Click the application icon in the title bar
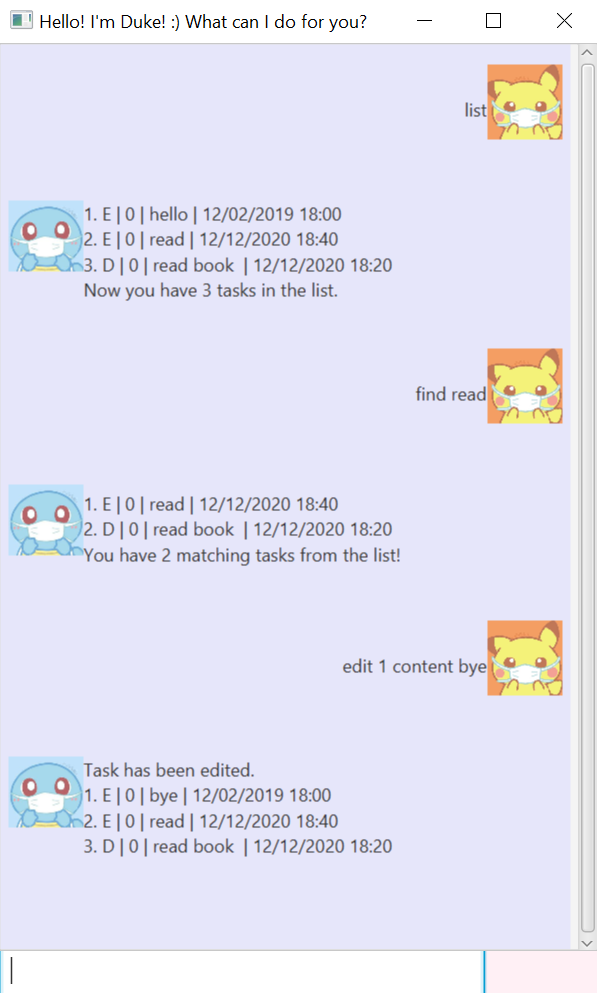597x993 pixels. [x=21, y=21]
